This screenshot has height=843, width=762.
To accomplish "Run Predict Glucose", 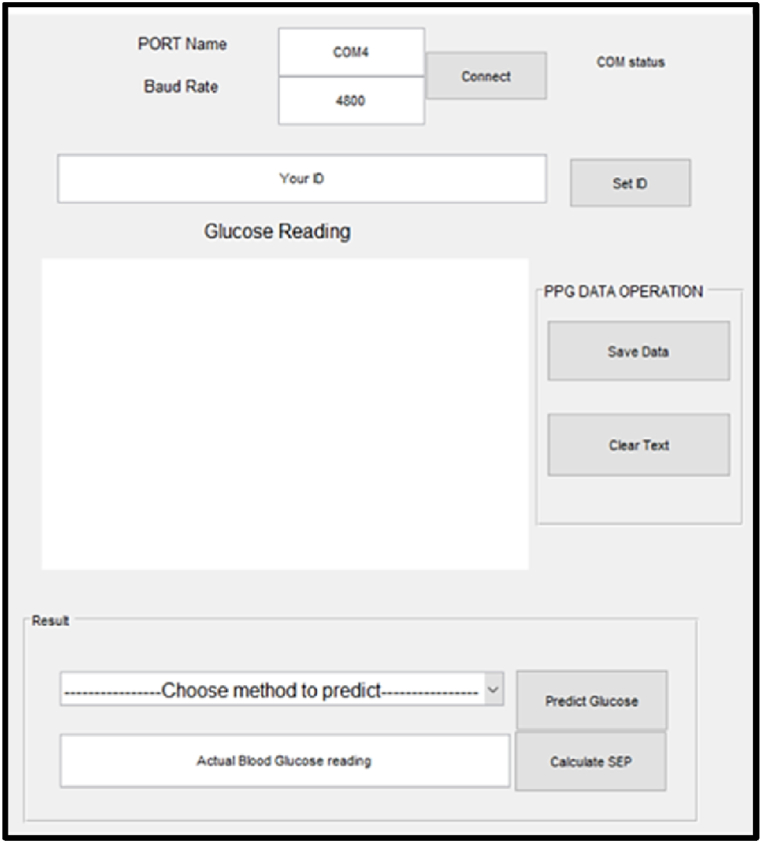I will tap(591, 701).
